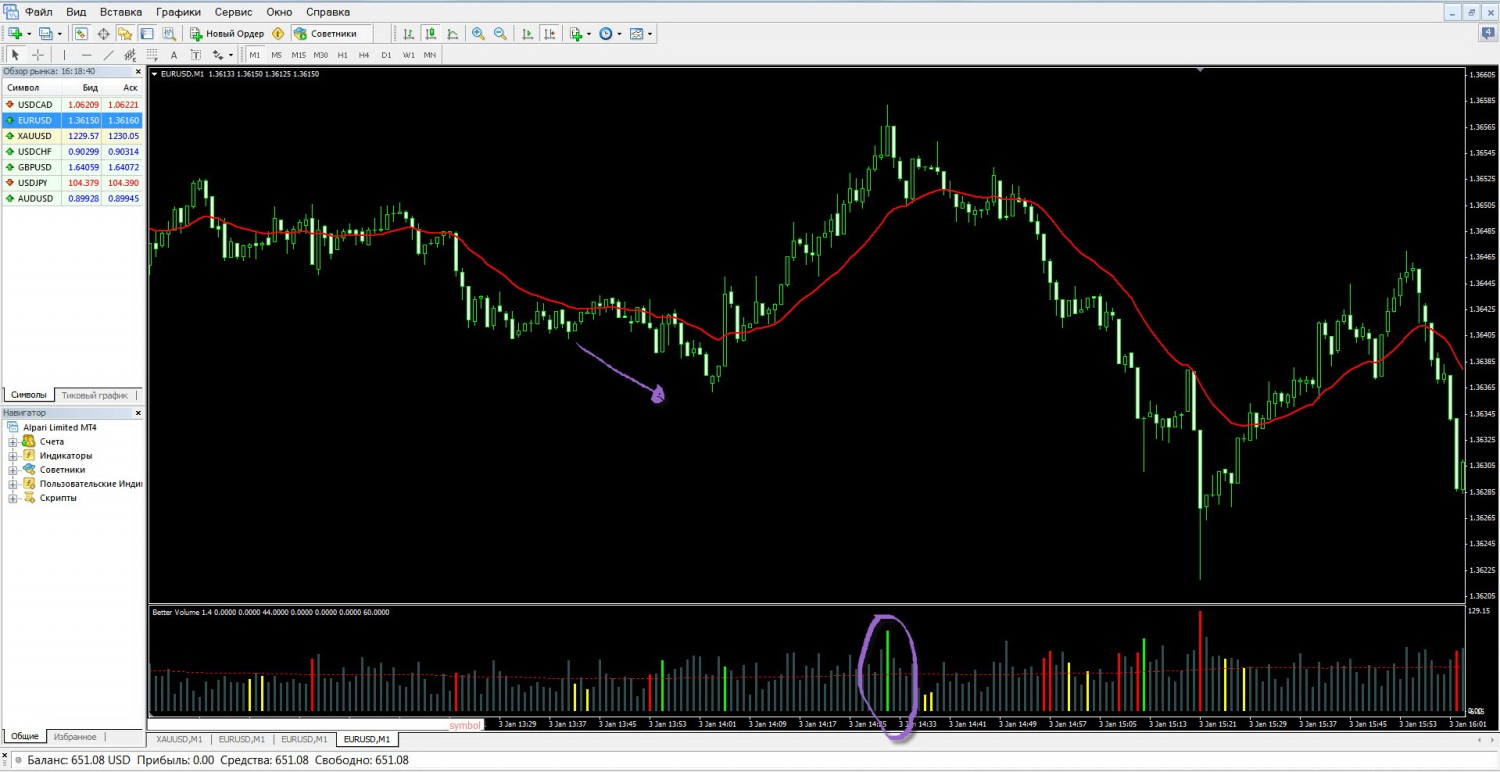Switch chart to bar chart icon
The height and width of the screenshot is (772, 1500).
(x=409, y=34)
